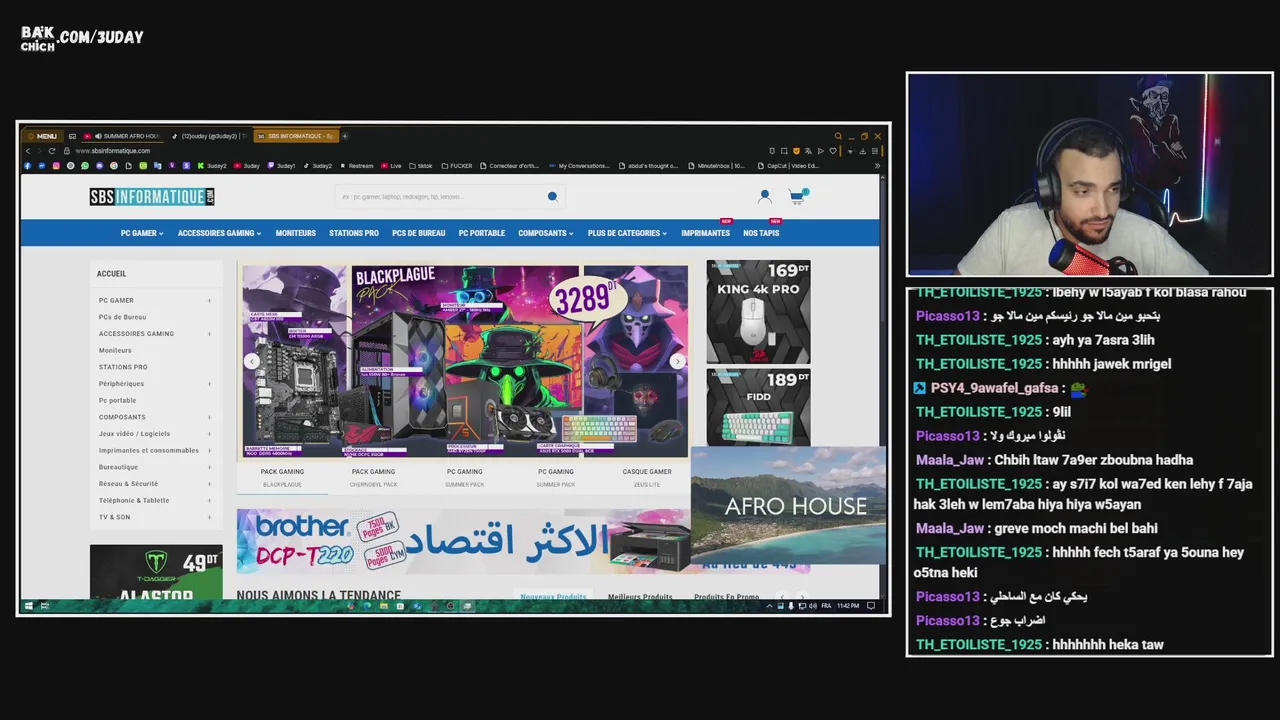Click the browser reload icon
This screenshot has height=720, width=1280.
[52, 151]
